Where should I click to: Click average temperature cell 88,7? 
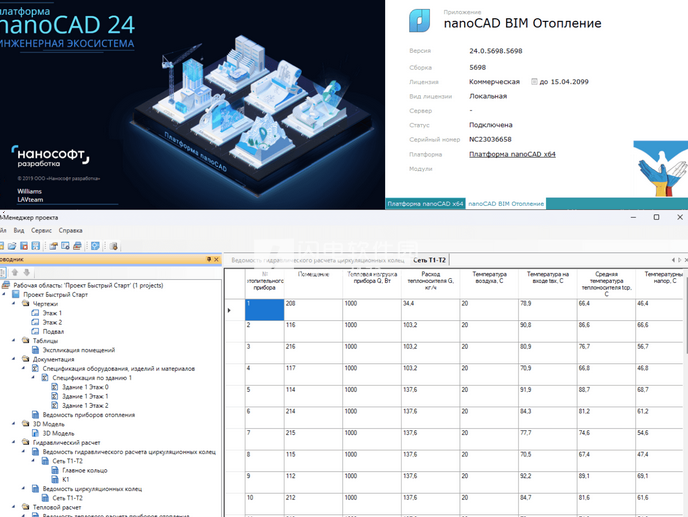606,396
